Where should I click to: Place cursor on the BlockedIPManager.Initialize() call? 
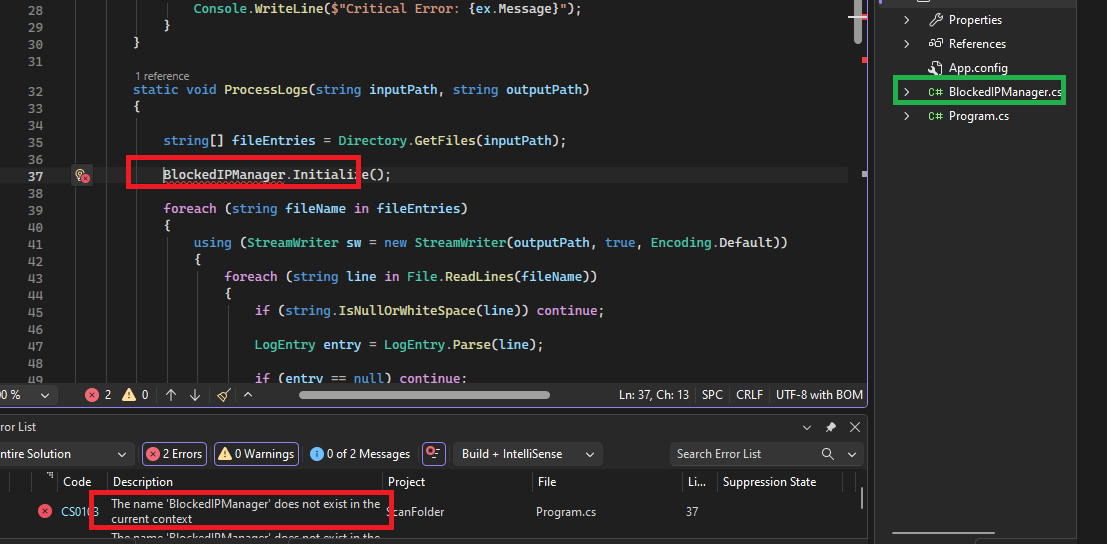tap(277, 175)
